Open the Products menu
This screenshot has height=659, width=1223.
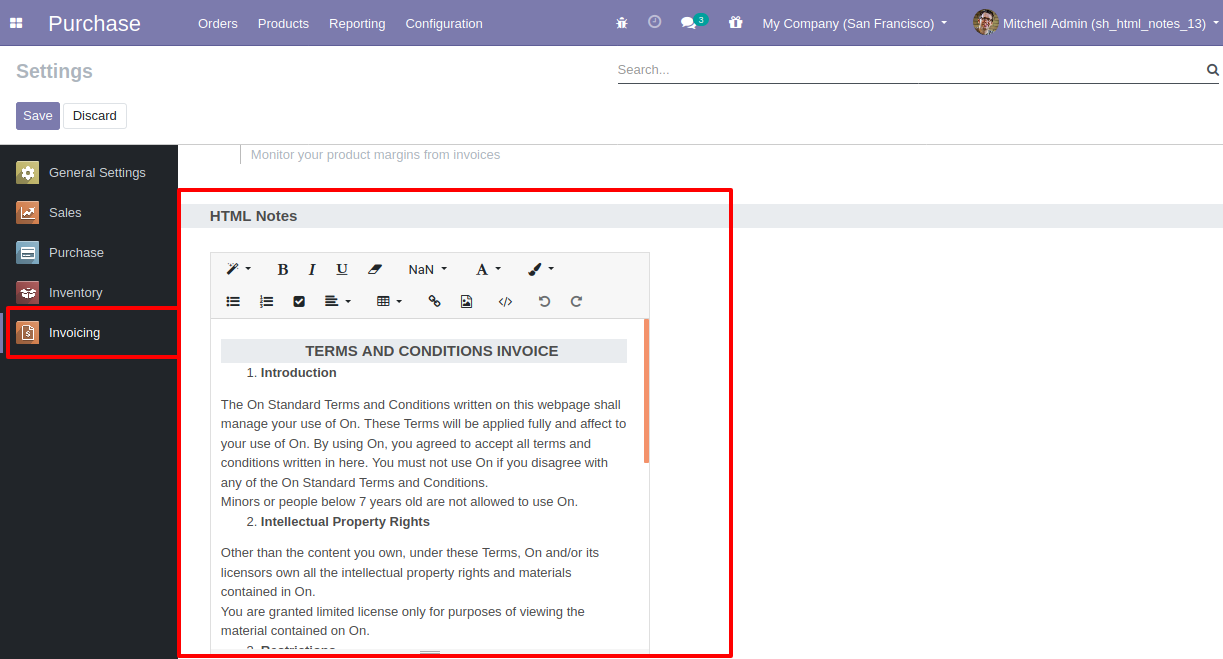[x=283, y=23]
